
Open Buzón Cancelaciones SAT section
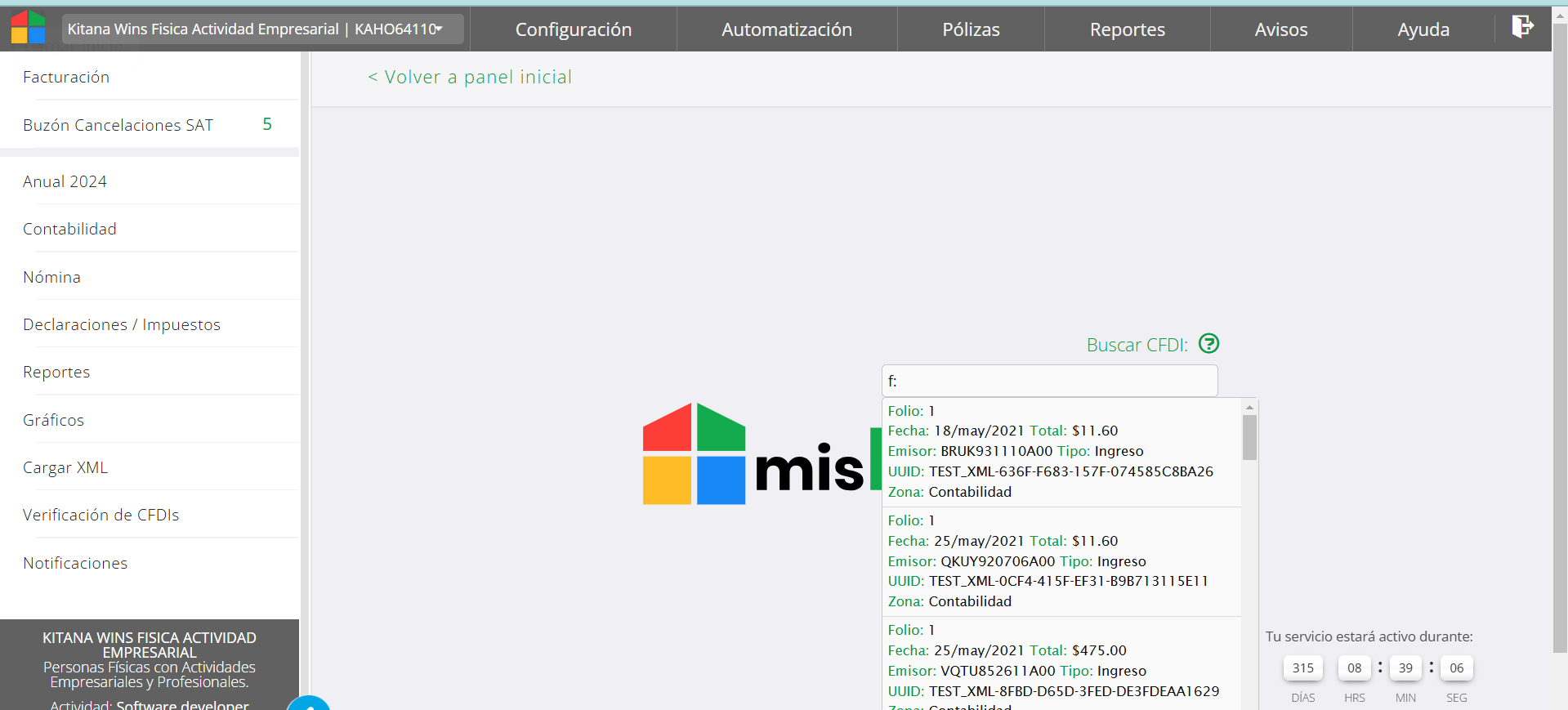[118, 125]
